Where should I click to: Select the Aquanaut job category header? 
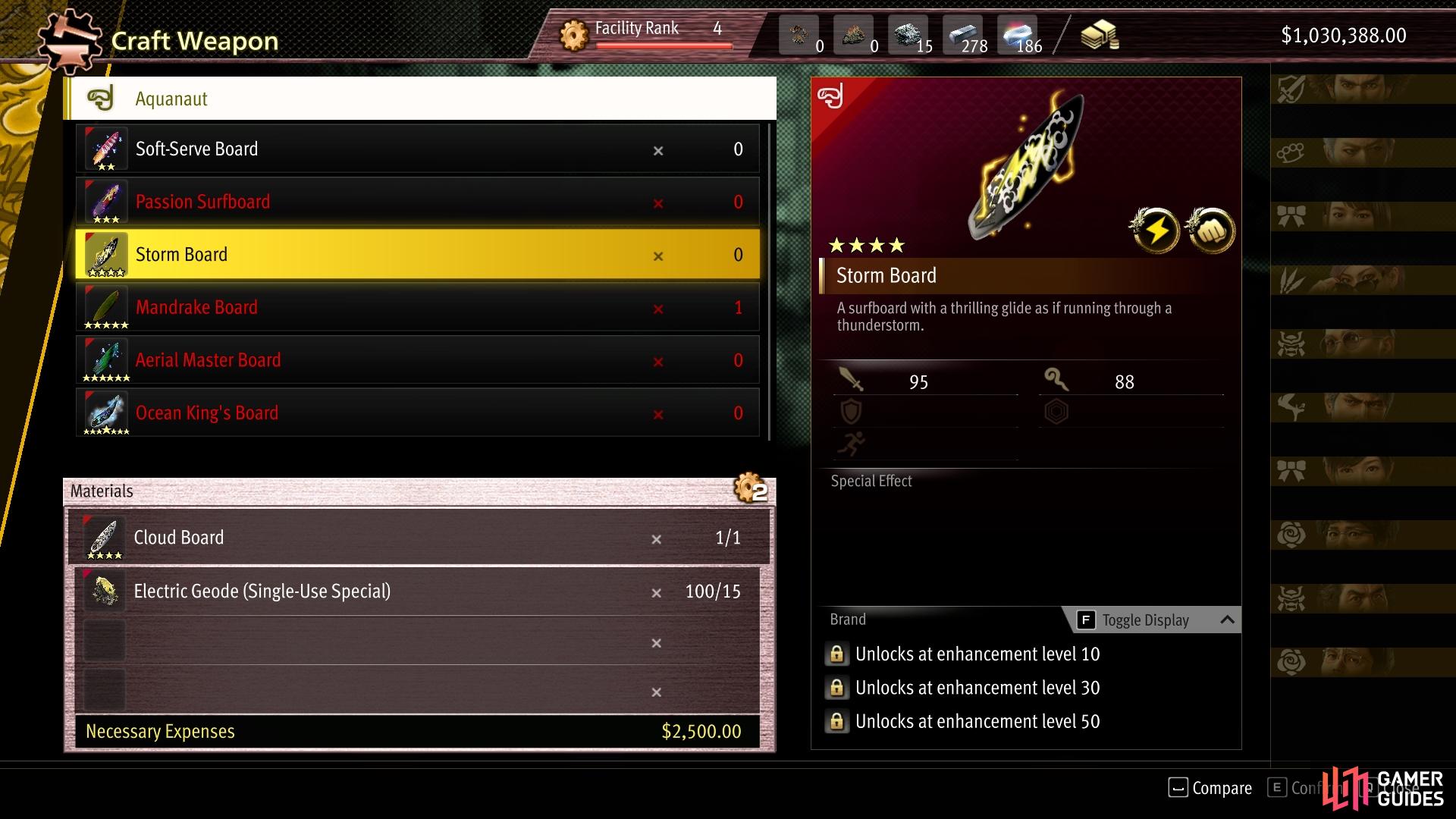[x=420, y=99]
